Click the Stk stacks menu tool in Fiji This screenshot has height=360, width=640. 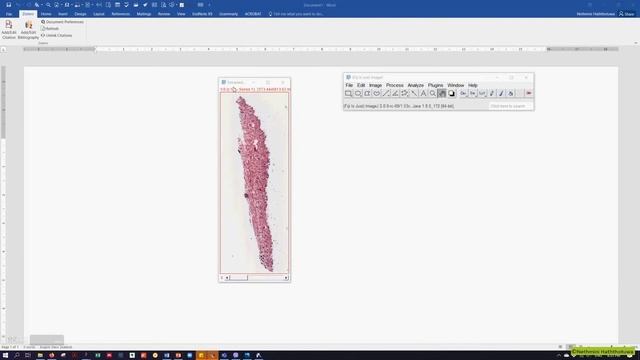click(473, 93)
